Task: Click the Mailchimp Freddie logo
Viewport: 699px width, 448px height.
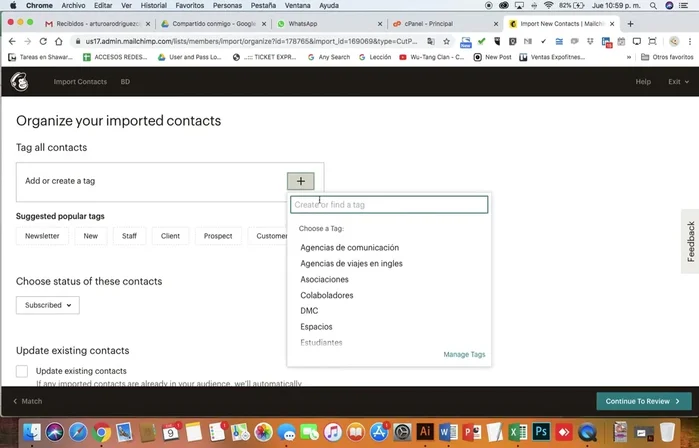Action: tap(20, 82)
